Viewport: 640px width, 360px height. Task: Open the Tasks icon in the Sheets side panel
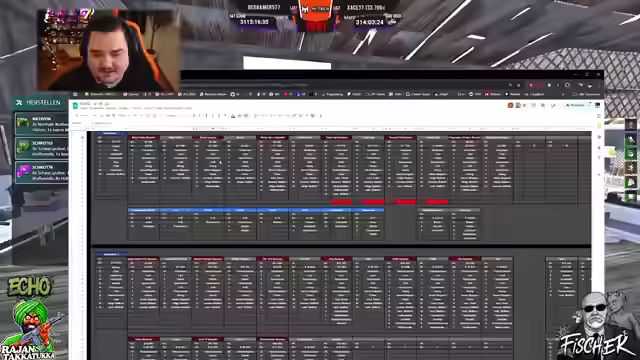tap(599, 138)
